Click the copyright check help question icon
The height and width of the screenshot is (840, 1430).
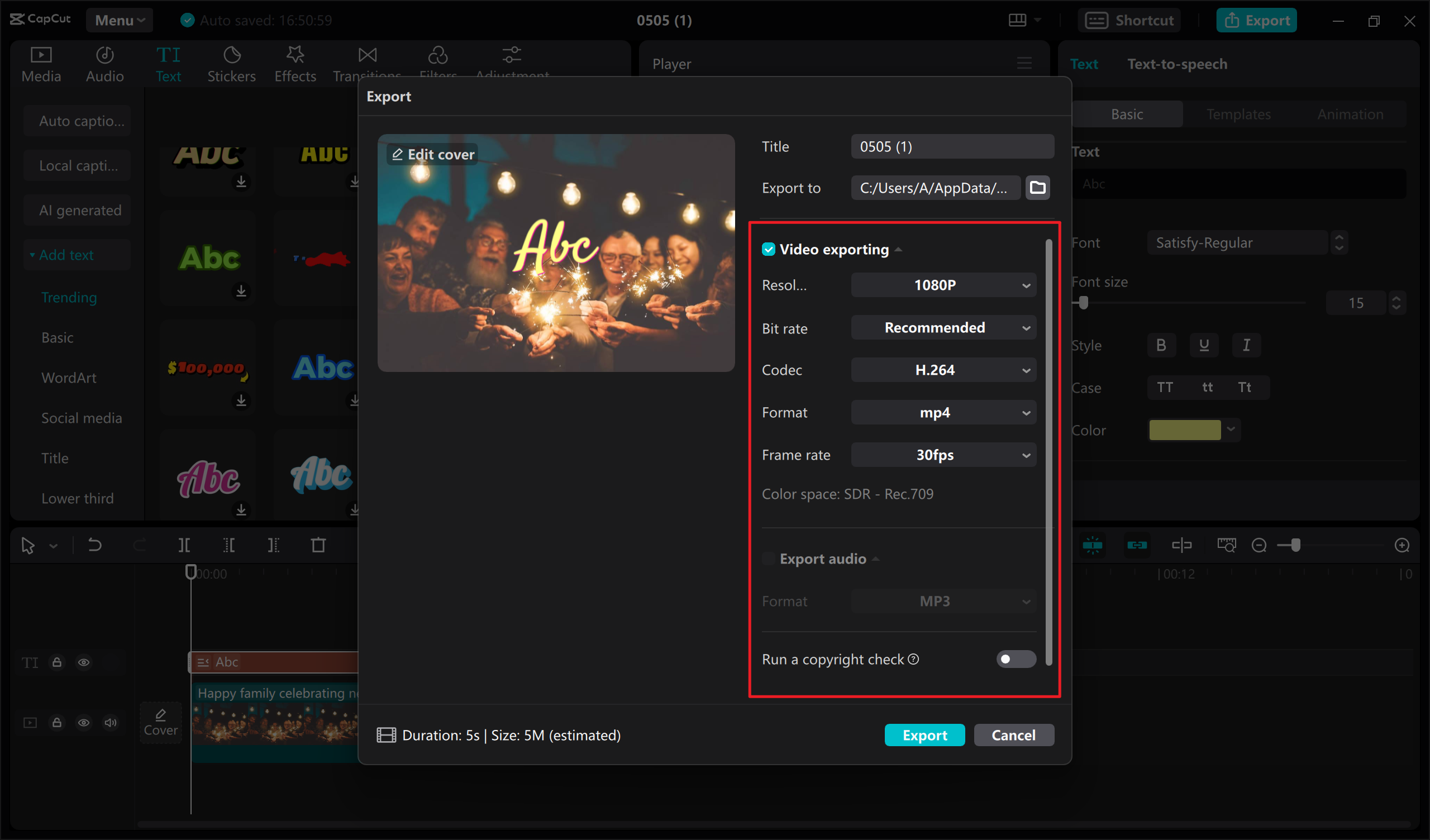click(913, 659)
